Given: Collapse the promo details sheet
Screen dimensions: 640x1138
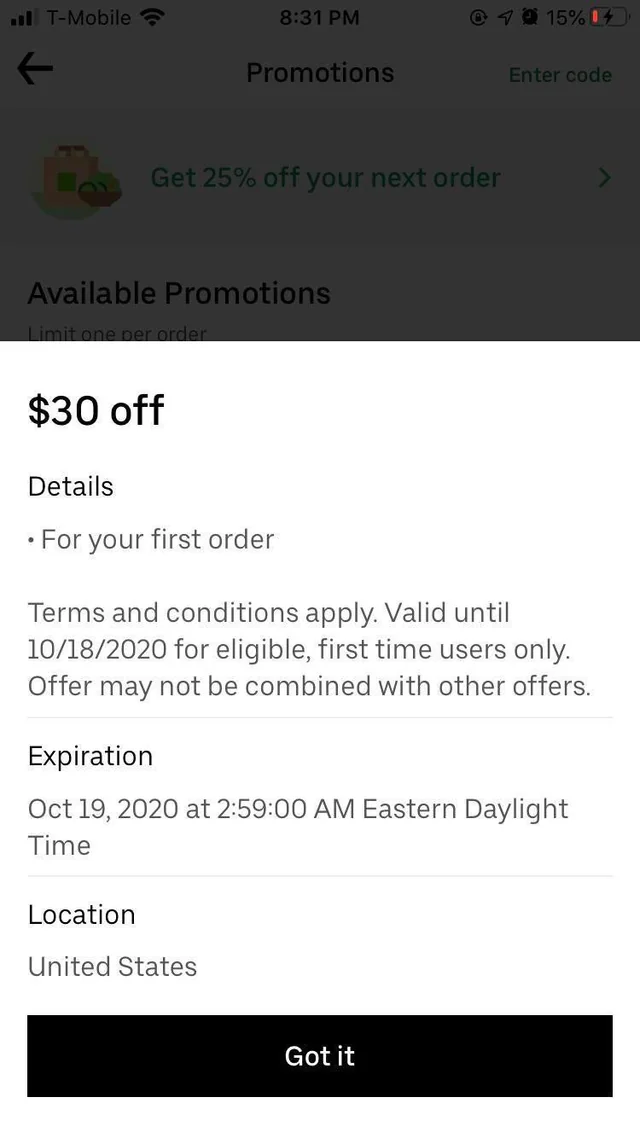Looking at the screenshot, I should [x=320, y=1056].
